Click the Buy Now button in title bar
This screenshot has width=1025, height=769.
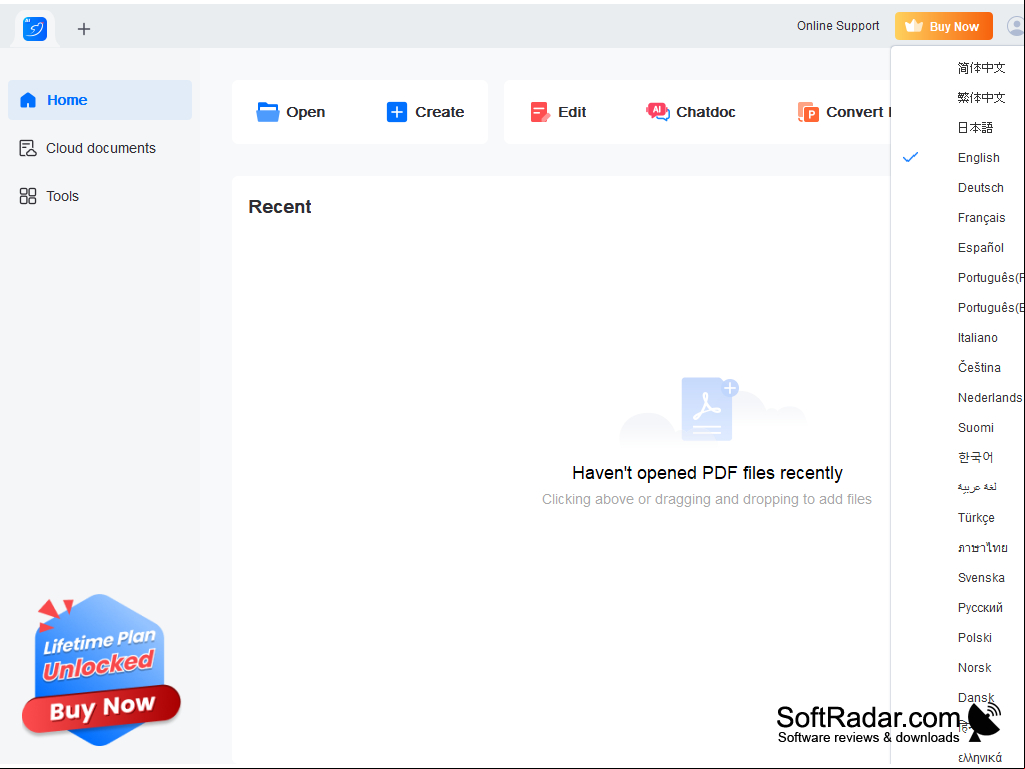coord(944,26)
